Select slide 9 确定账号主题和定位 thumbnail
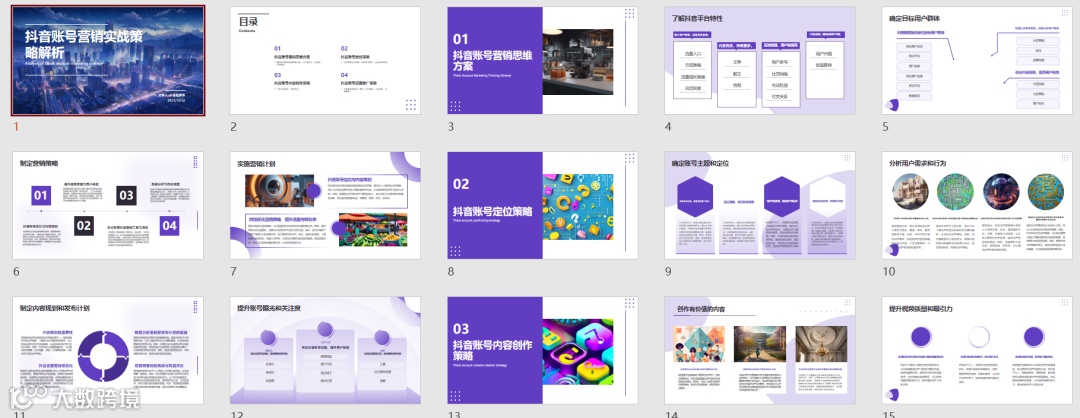The image size is (1080, 418). pyautogui.click(x=760, y=205)
